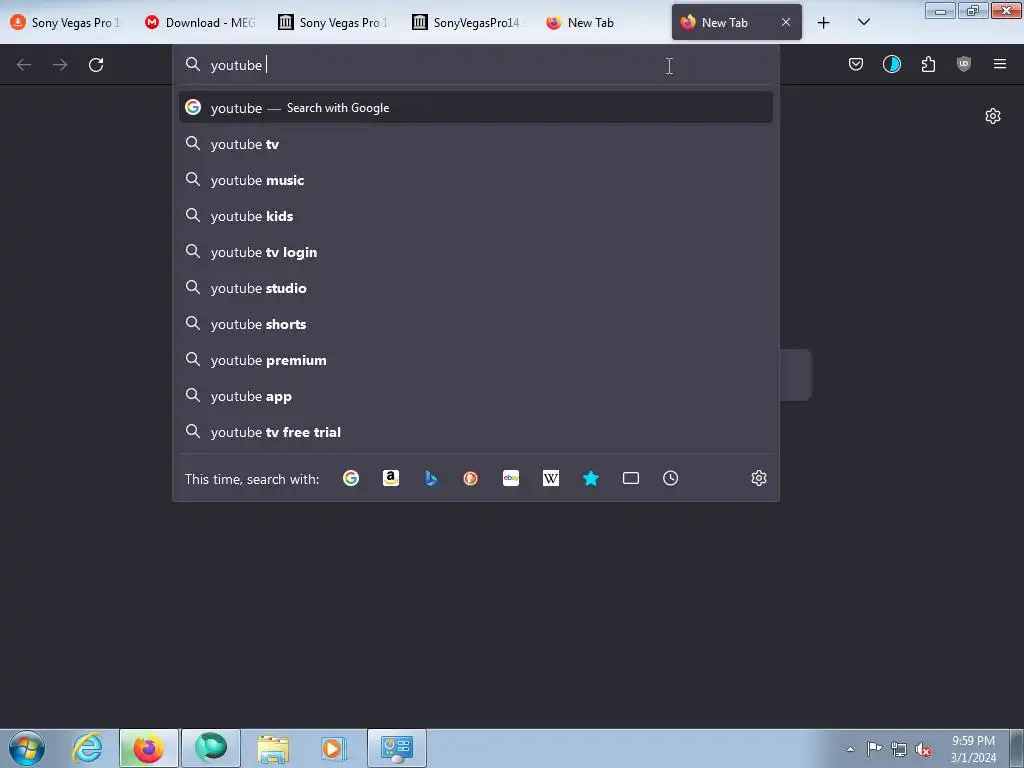Image resolution: width=1024 pixels, height=768 pixels.
Task: Switch to the Download - MEGA tab
Action: click(200, 22)
